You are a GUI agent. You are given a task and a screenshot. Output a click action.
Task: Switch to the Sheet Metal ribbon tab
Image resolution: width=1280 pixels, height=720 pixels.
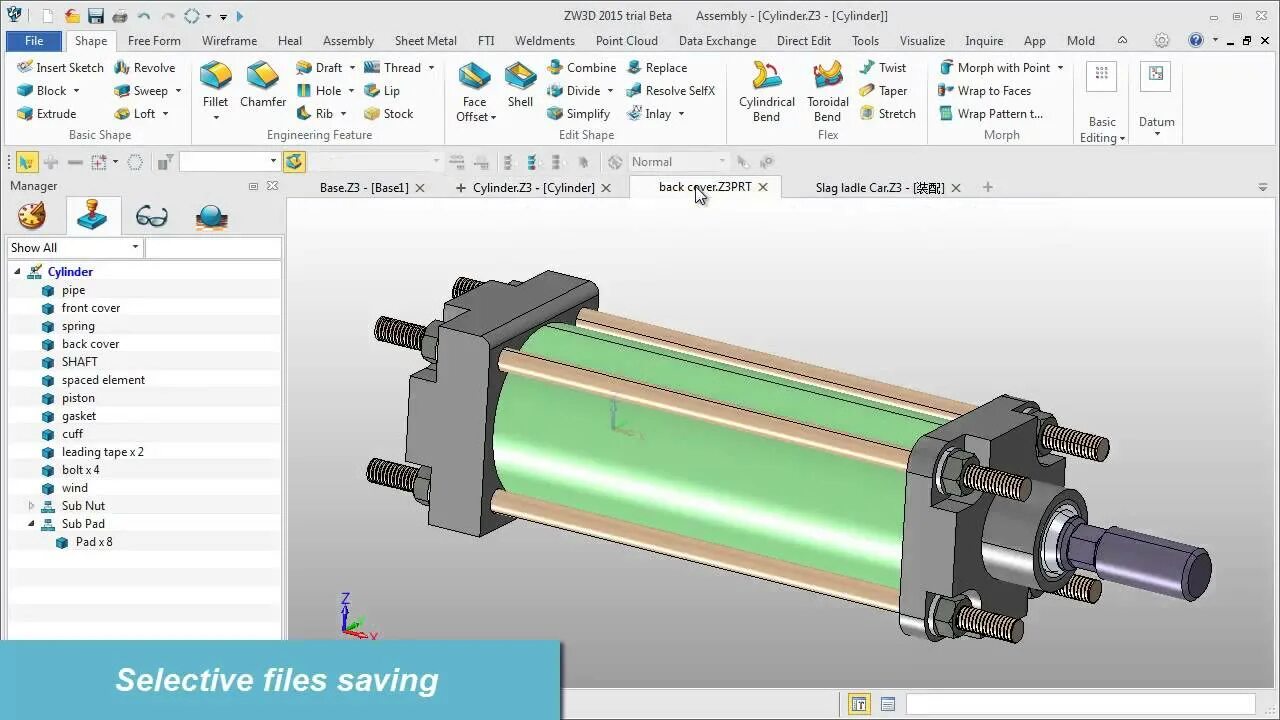point(426,41)
